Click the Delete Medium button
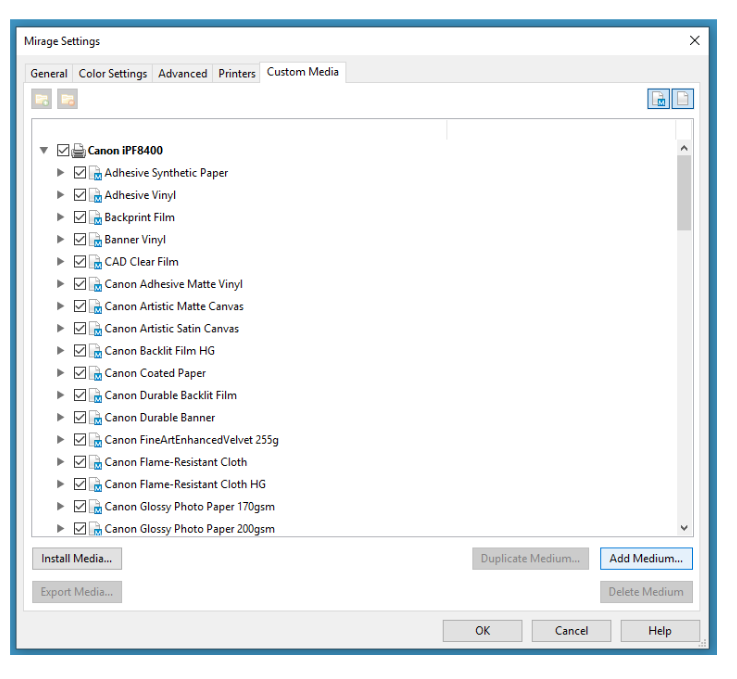737x679 pixels. (646, 592)
